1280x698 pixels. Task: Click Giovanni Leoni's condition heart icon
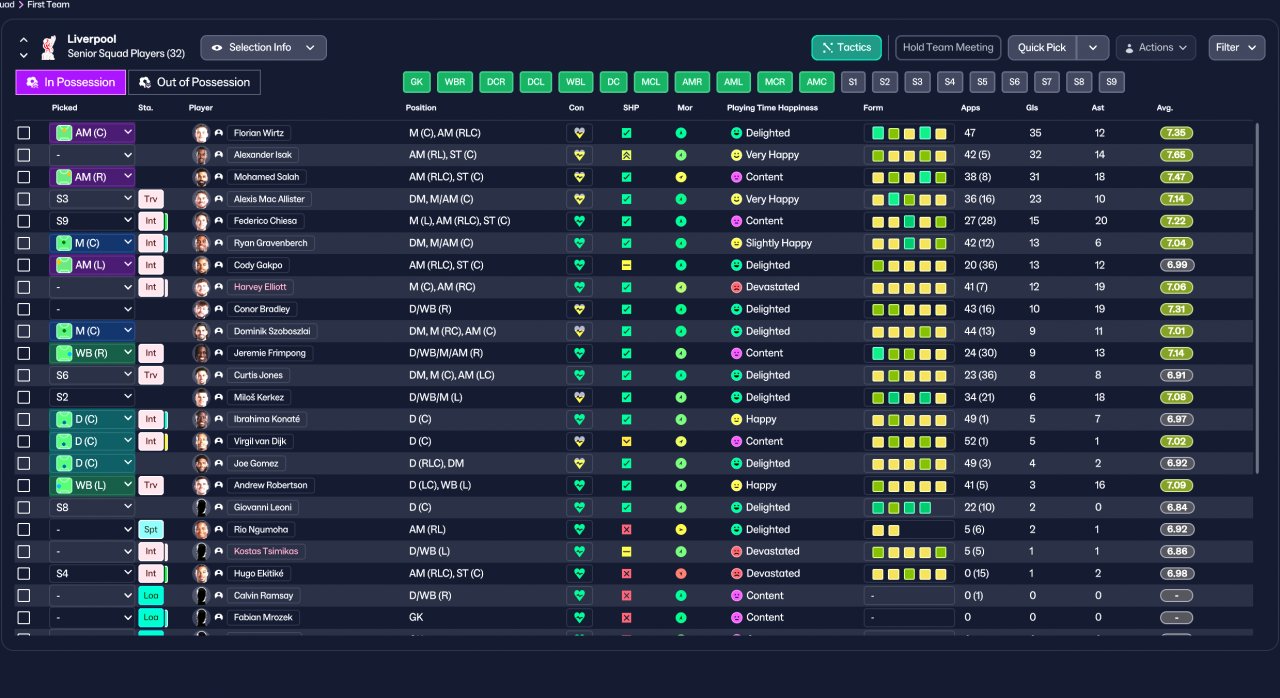coord(579,507)
